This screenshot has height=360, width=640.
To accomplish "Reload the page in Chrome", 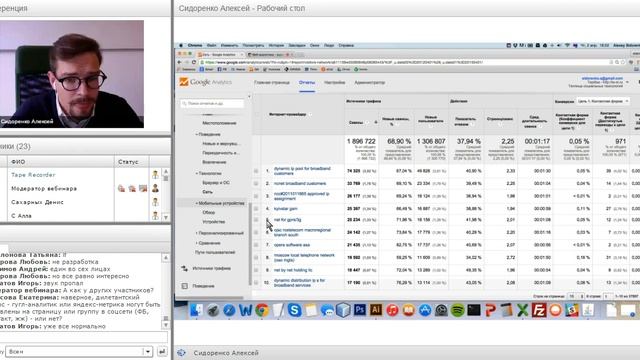I will (194, 62).
